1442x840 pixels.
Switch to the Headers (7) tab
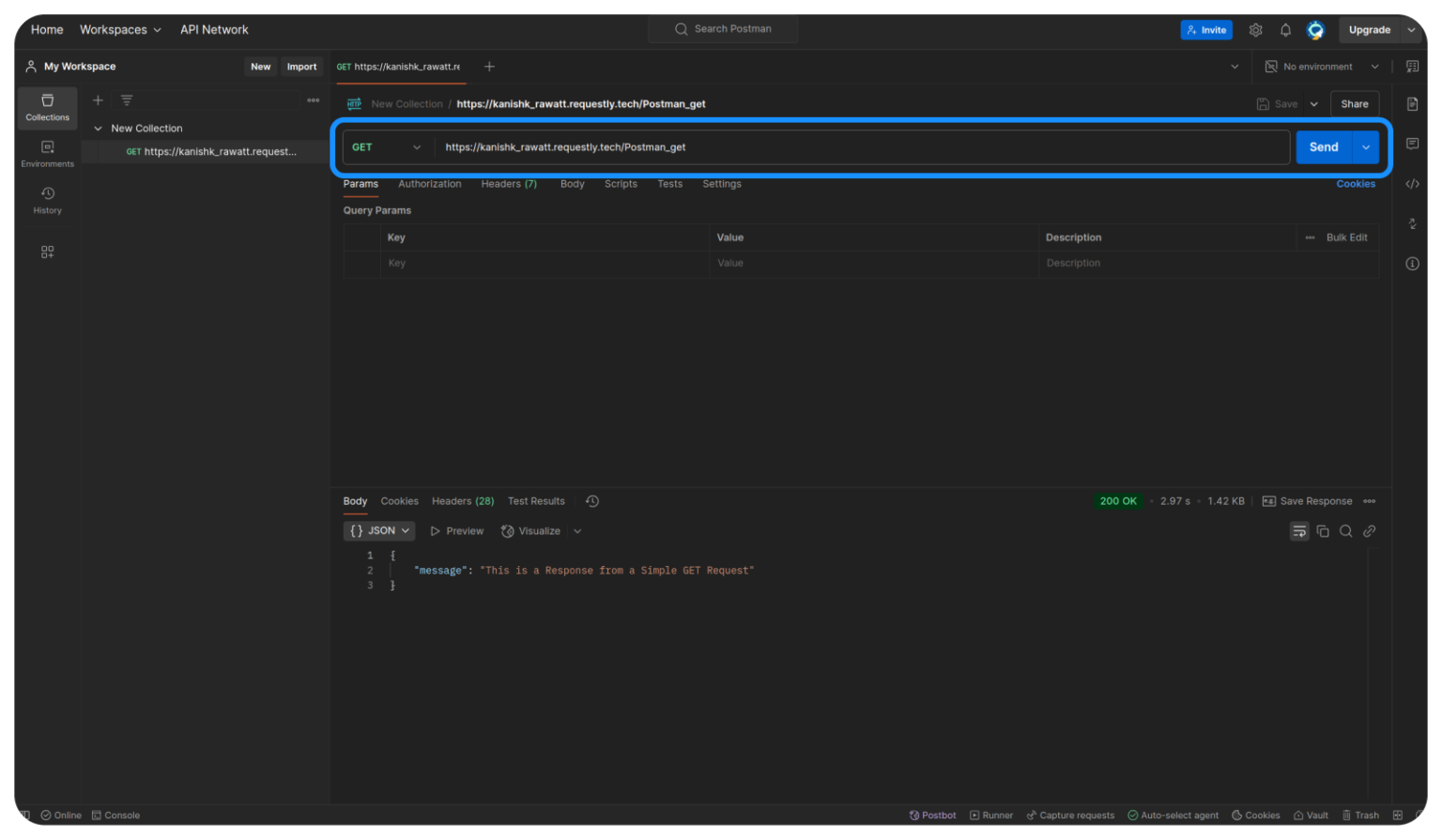509,184
